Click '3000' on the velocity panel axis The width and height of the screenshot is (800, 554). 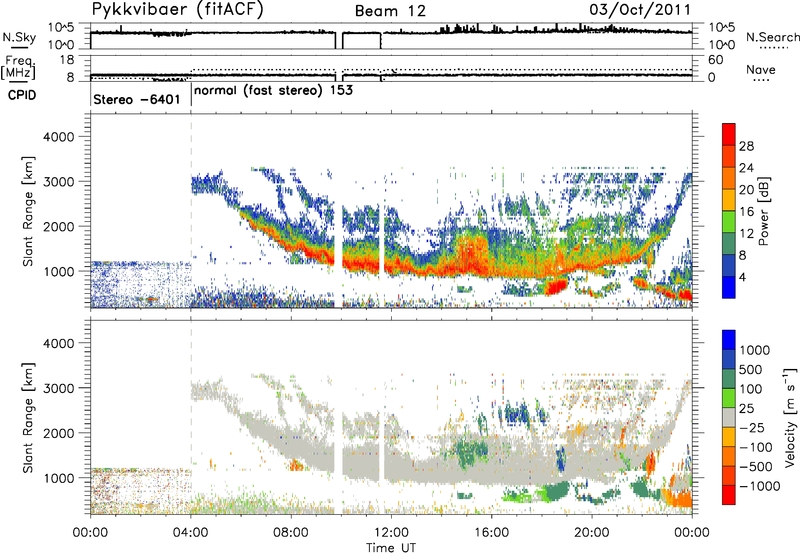point(59,388)
